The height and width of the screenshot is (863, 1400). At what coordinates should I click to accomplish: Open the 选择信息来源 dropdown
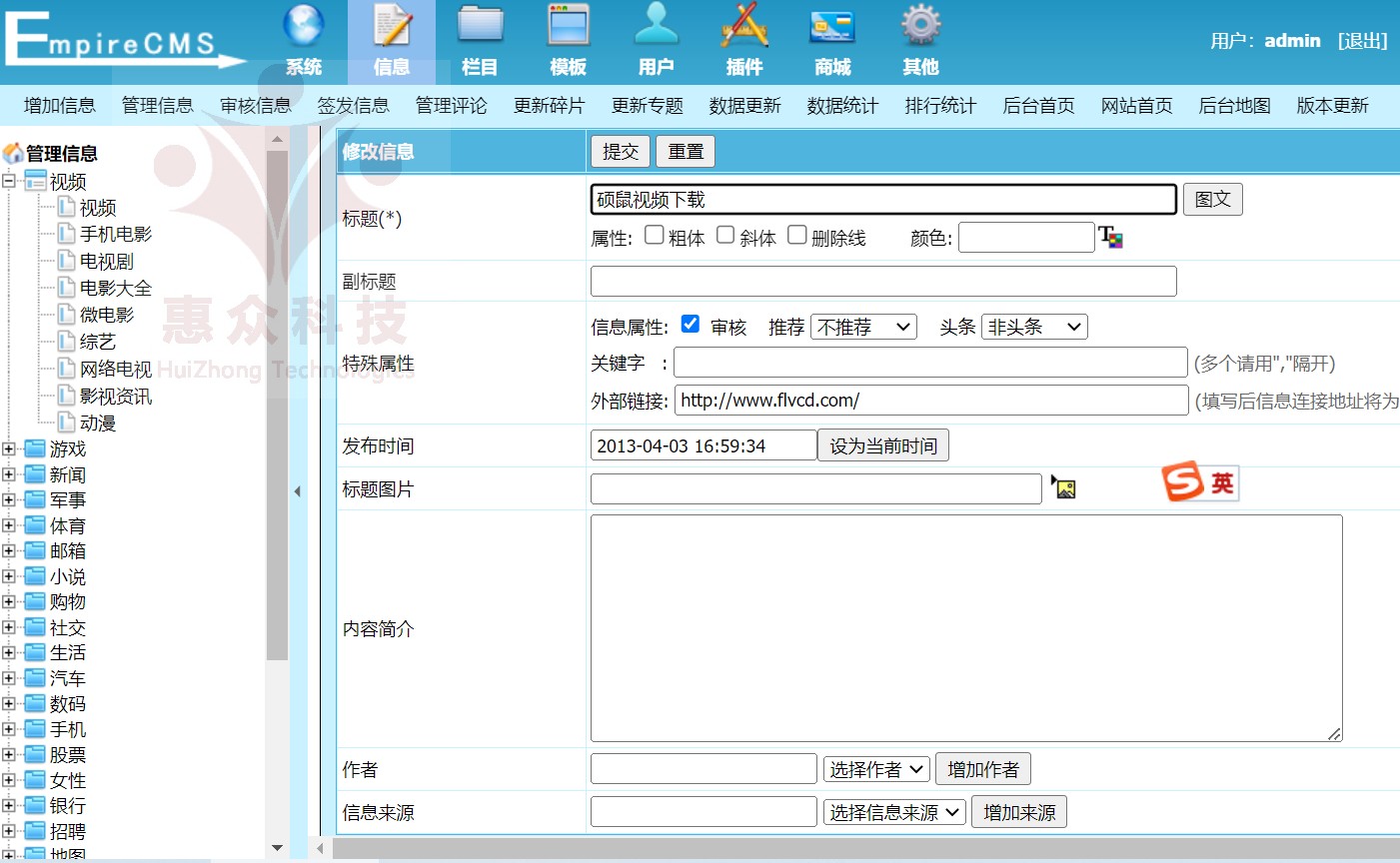tap(895, 812)
